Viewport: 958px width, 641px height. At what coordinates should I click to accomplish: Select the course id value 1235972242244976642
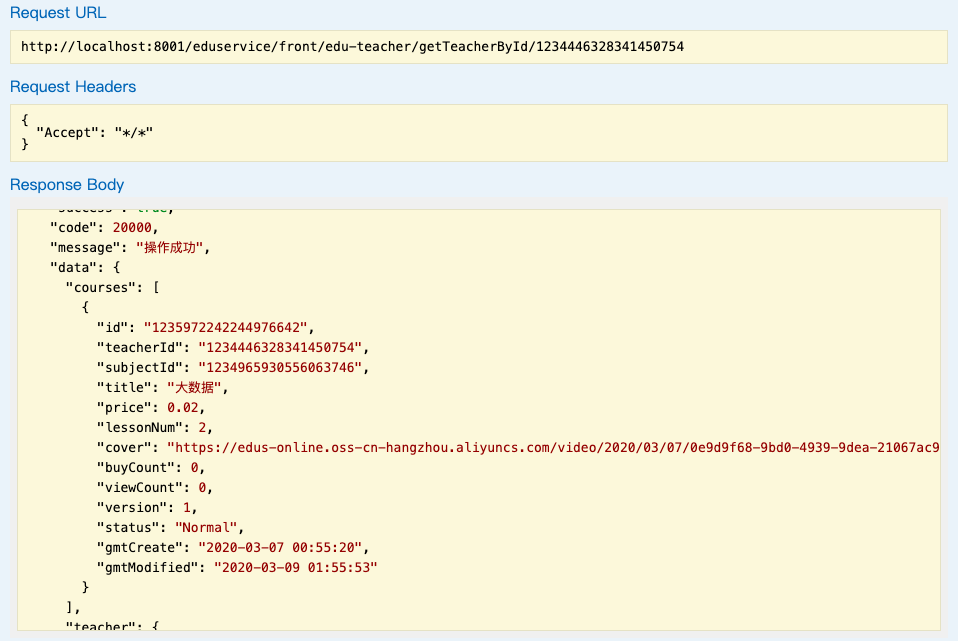coord(229,328)
